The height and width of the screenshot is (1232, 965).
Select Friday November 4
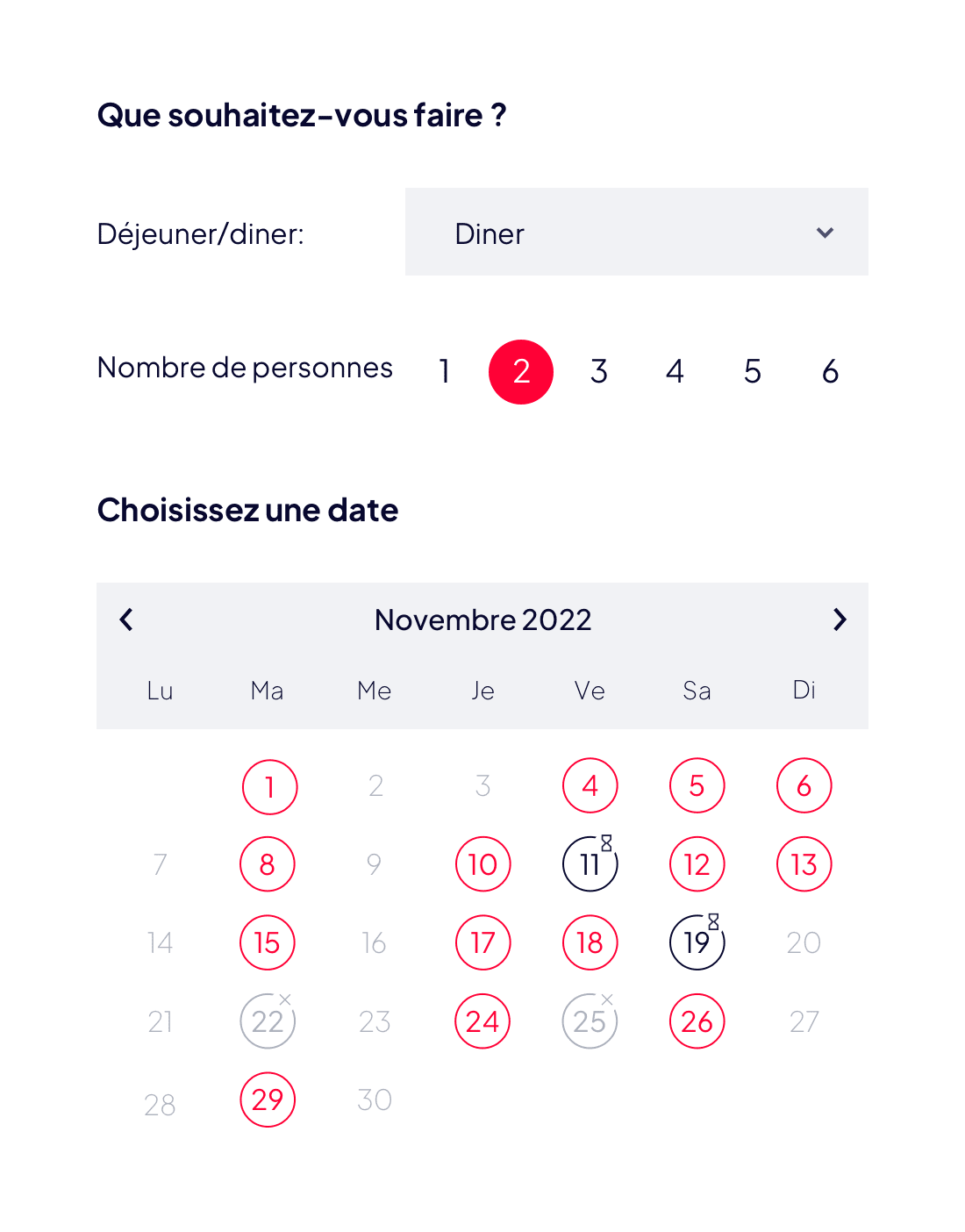point(590,785)
